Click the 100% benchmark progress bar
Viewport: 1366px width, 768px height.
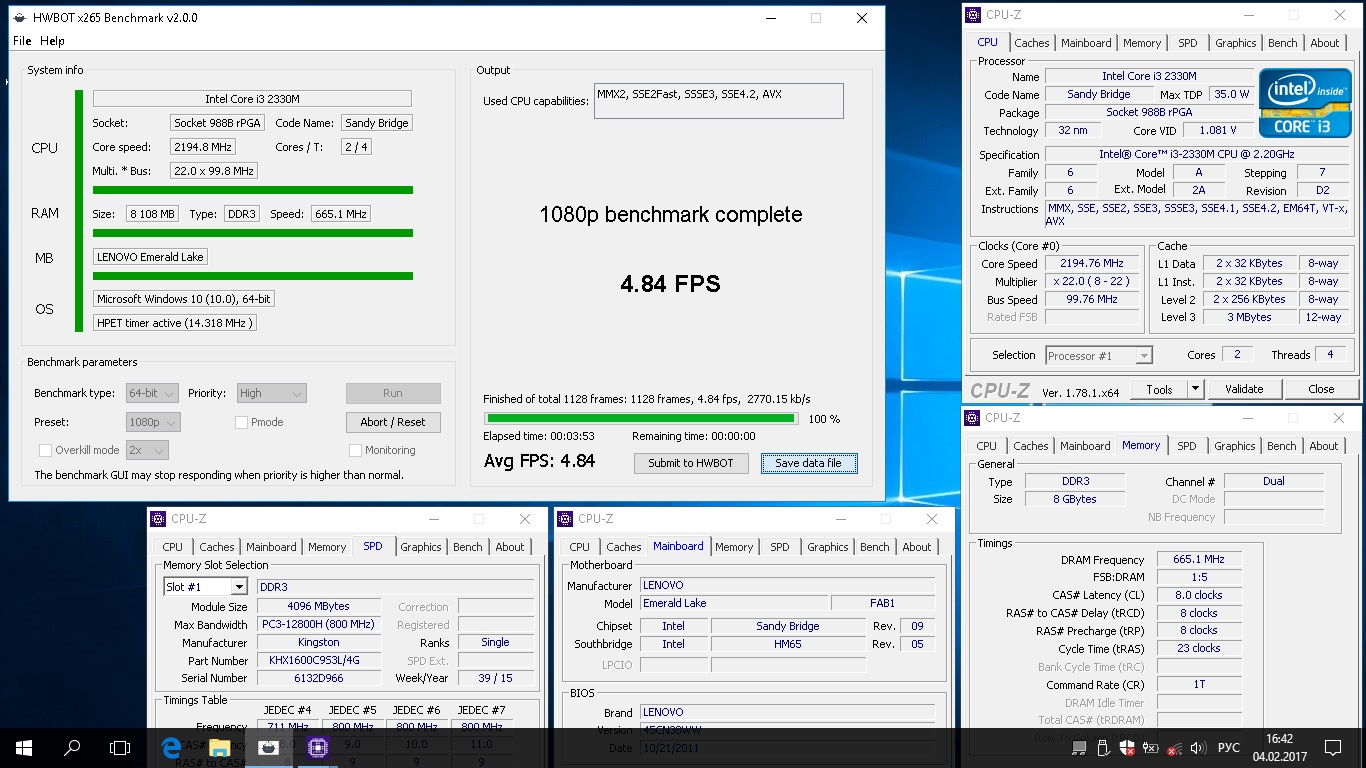[x=640, y=419]
